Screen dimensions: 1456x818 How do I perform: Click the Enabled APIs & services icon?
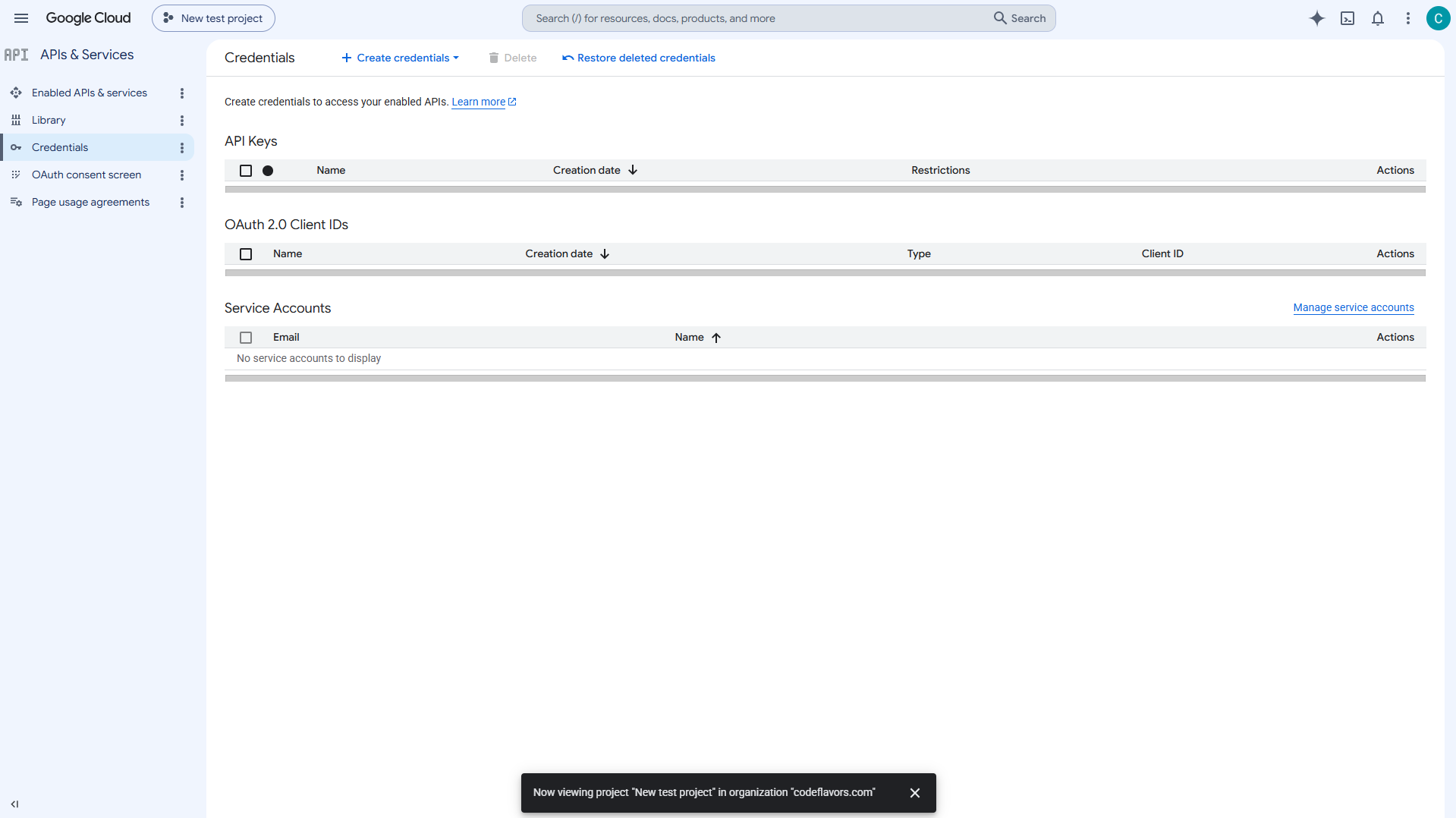click(x=16, y=93)
